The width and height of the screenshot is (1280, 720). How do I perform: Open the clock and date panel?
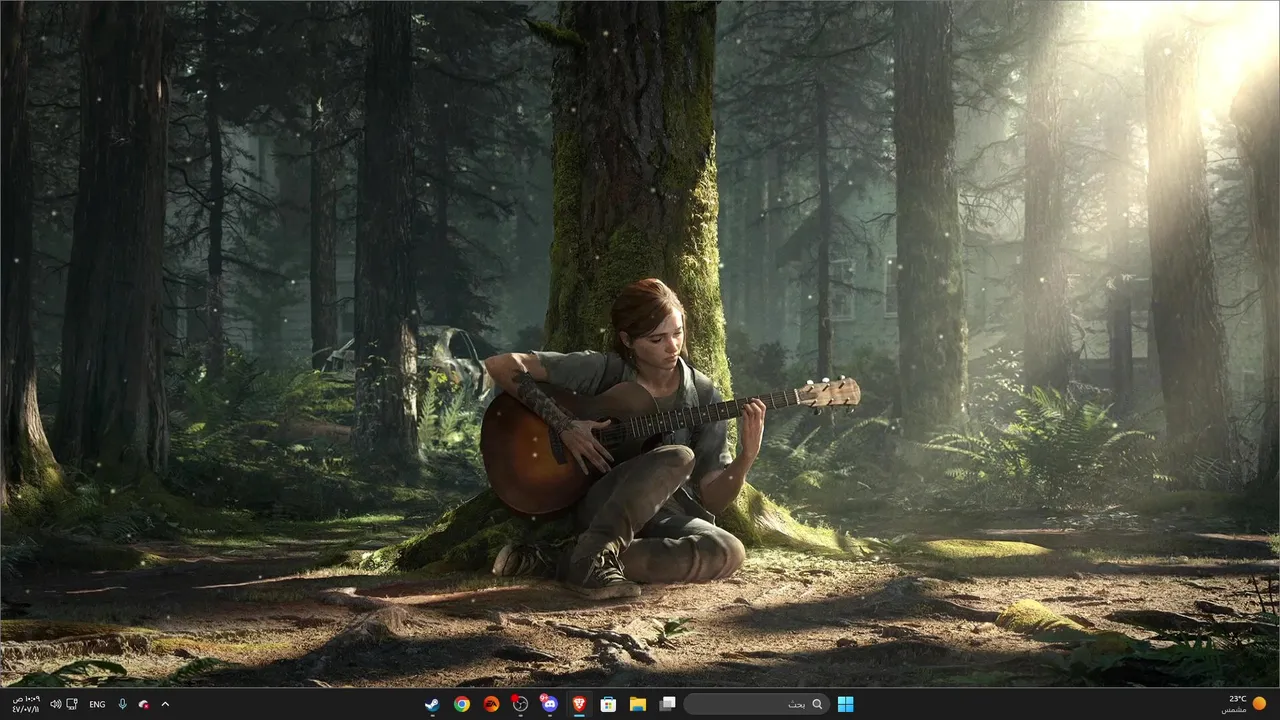[x=25, y=704]
